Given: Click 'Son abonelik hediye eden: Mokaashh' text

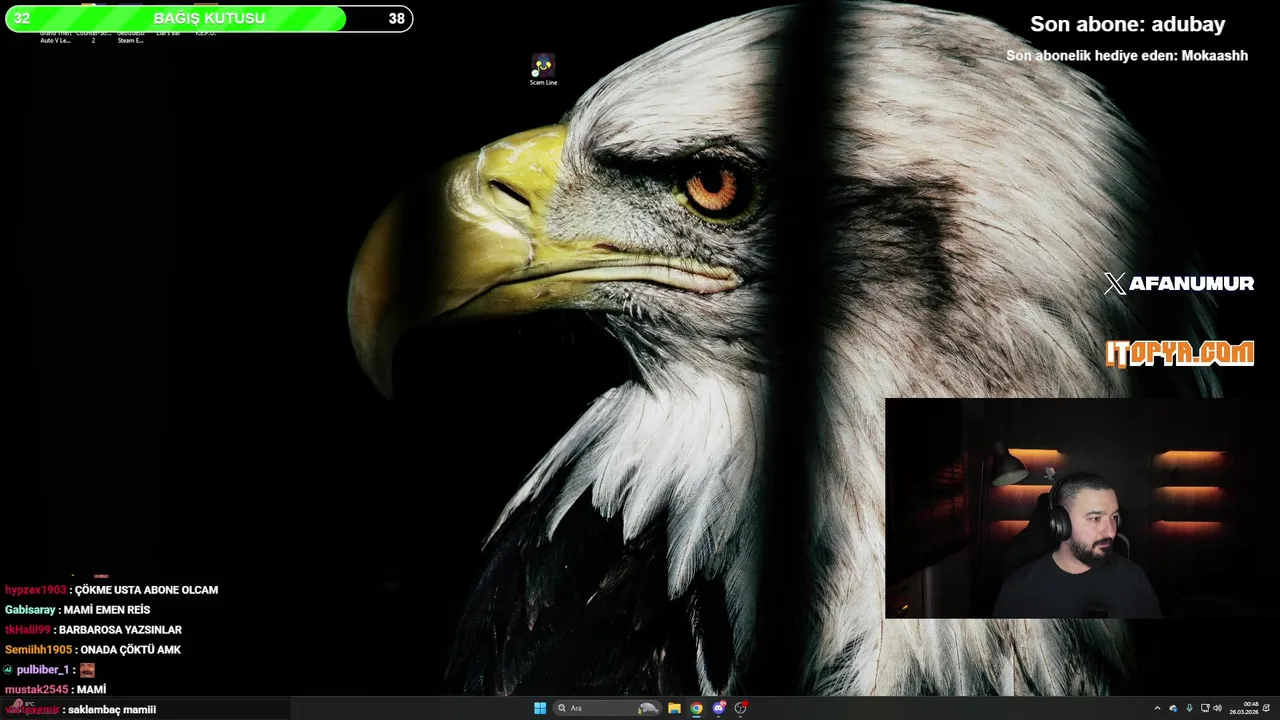Looking at the screenshot, I should pos(1127,56).
